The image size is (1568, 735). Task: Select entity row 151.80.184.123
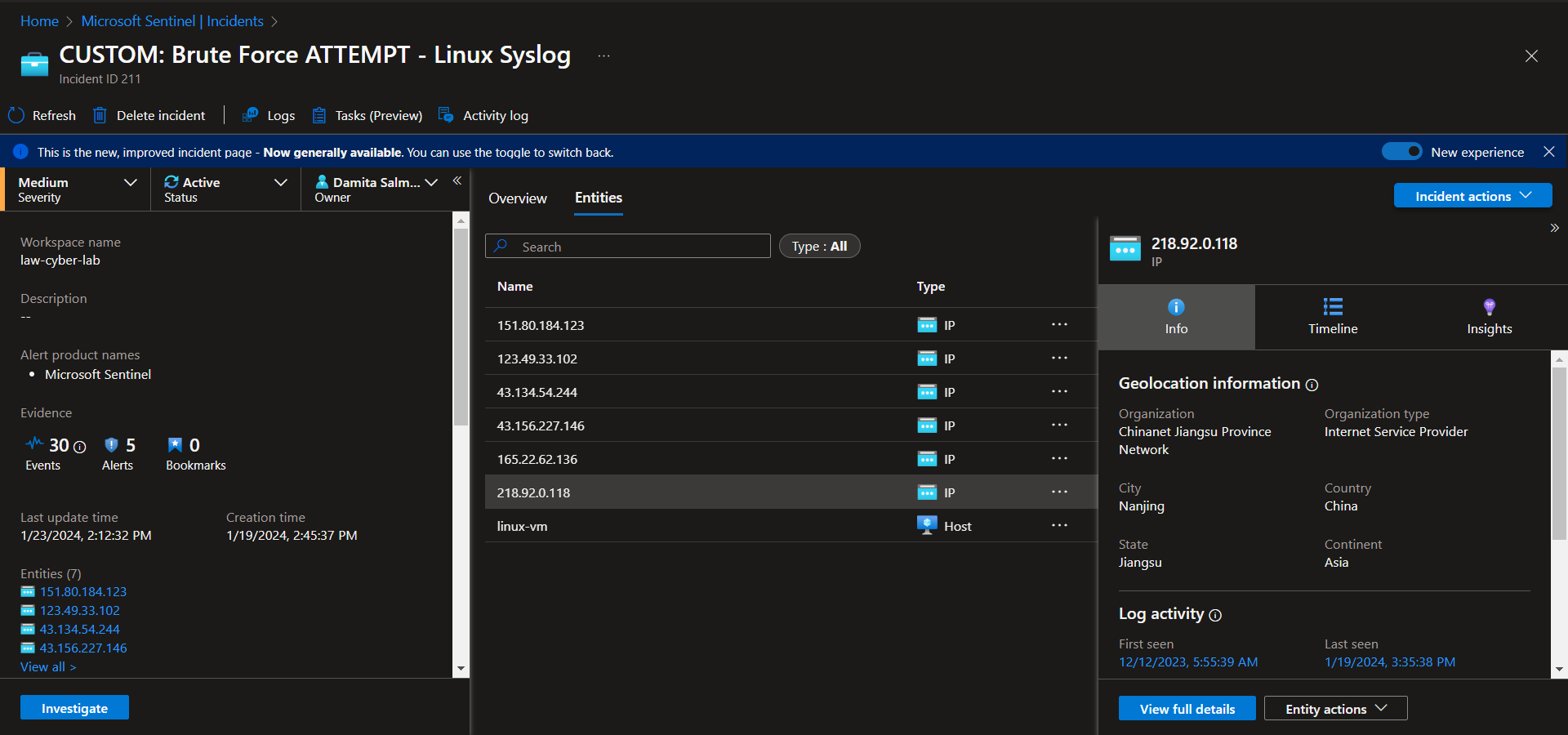coord(791,325)
